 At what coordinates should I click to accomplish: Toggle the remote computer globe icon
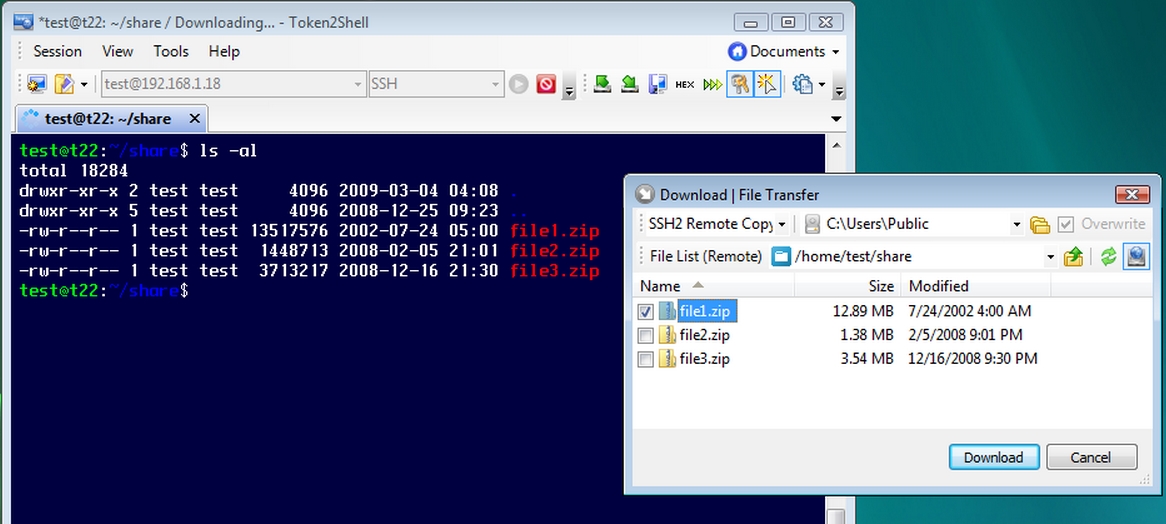pyautogui.click(x=1136, y=257)
